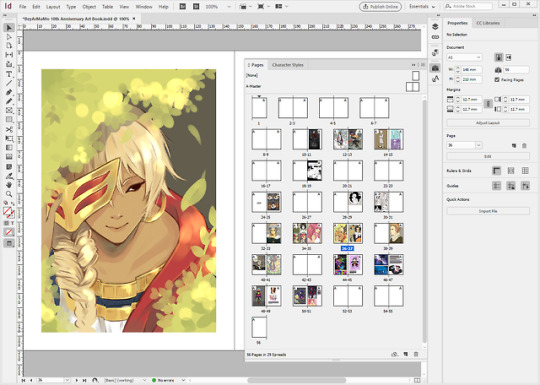The width and height of the screenshot is (540, 385).
Task: Toggle Show Rulers in Rulers & Grids
Action: pyautogui.click(x=496, y=171)
